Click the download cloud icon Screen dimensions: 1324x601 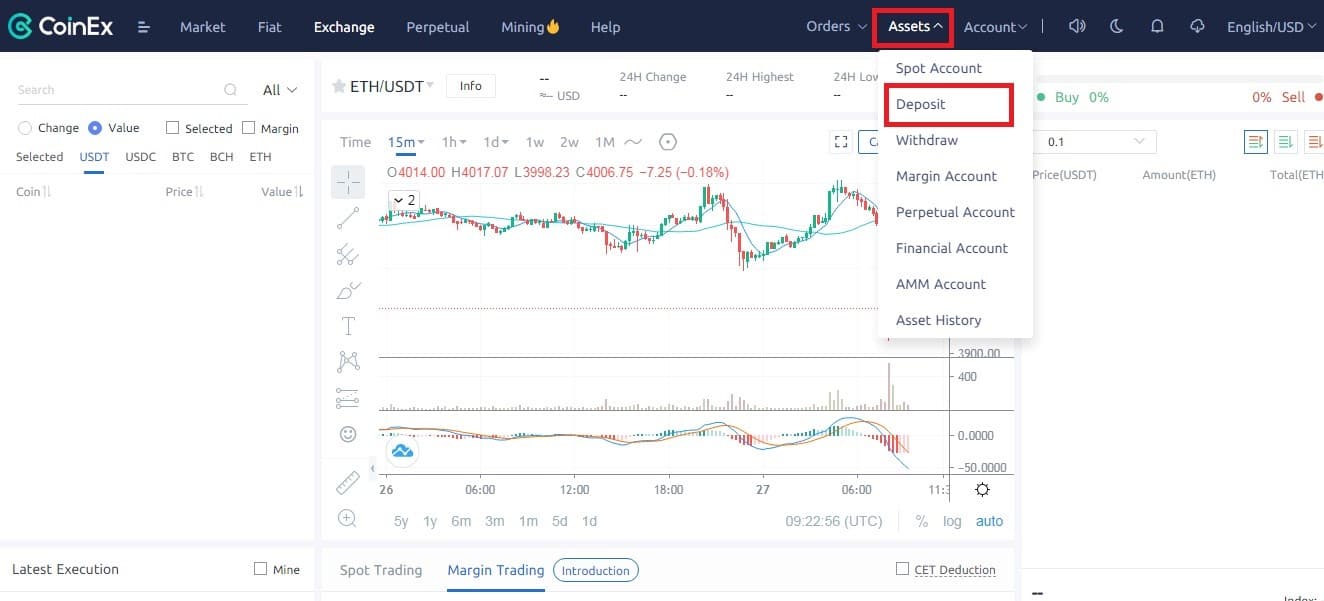tap(1197, 27)
